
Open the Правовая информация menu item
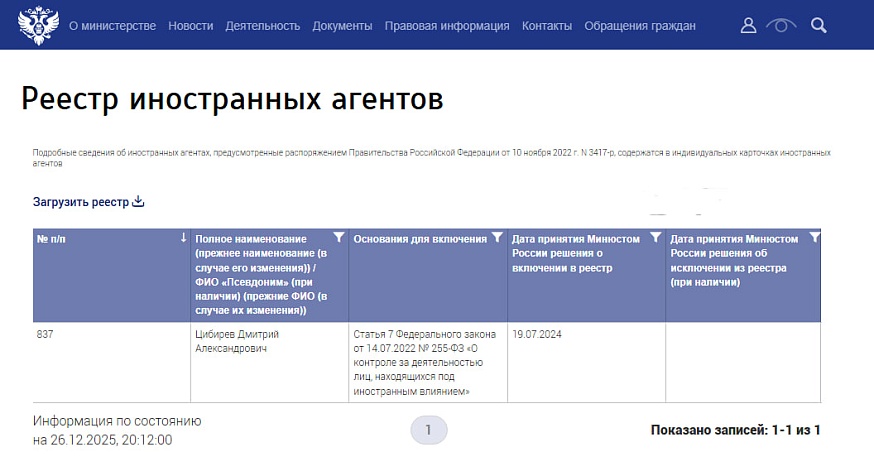[447, 26]
